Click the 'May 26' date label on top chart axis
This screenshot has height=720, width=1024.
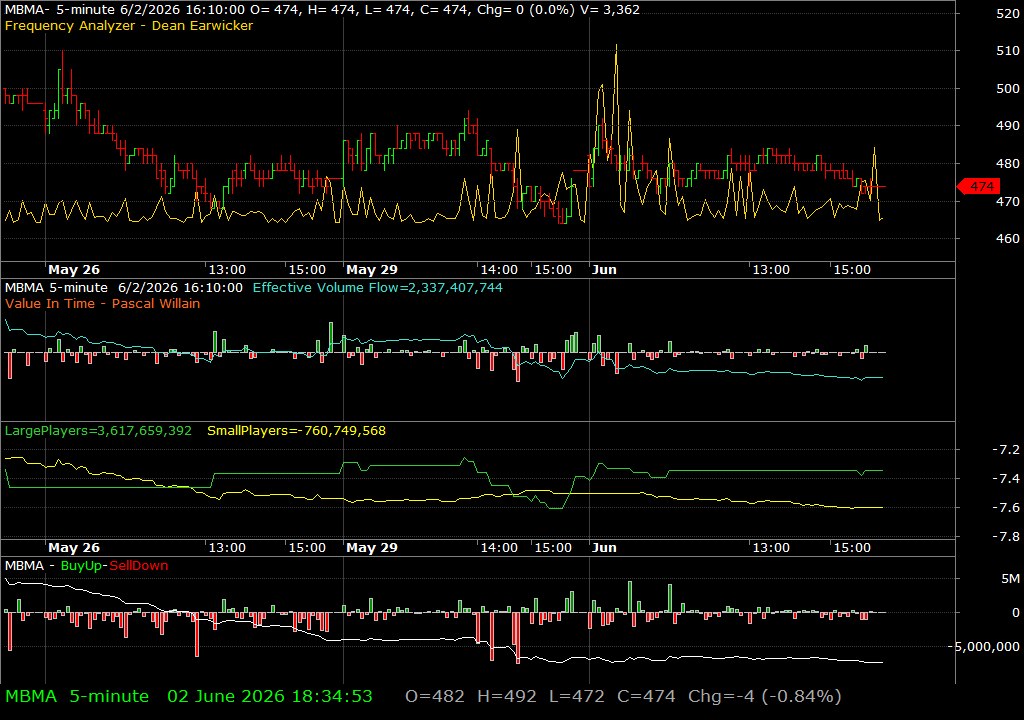point(74,270)
